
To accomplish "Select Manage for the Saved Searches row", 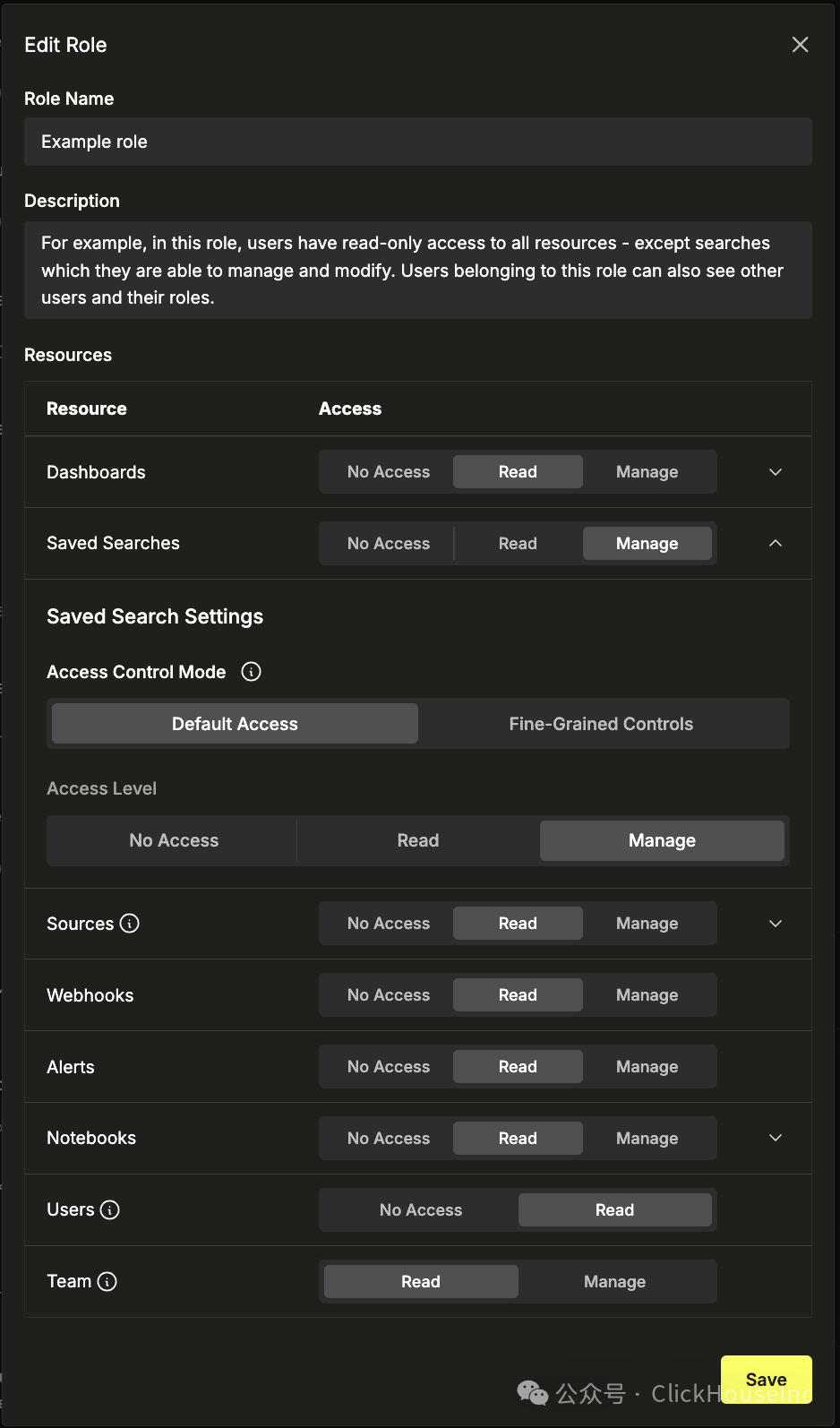I will click(647, 544).
